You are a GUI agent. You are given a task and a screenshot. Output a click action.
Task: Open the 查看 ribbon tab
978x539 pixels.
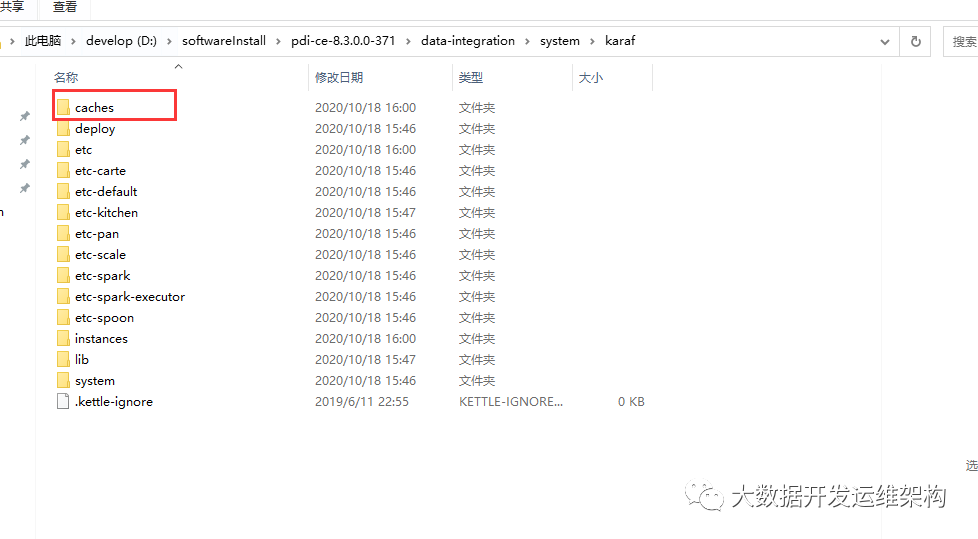(65, 7)
